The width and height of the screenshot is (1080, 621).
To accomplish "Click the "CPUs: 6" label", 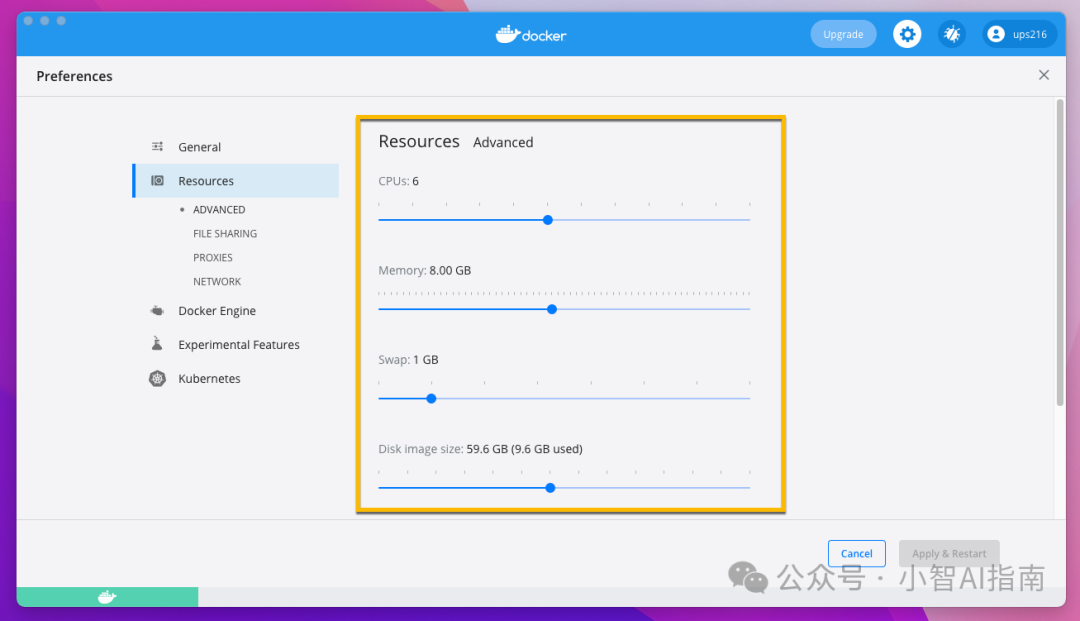I will [x=398, y=181].
